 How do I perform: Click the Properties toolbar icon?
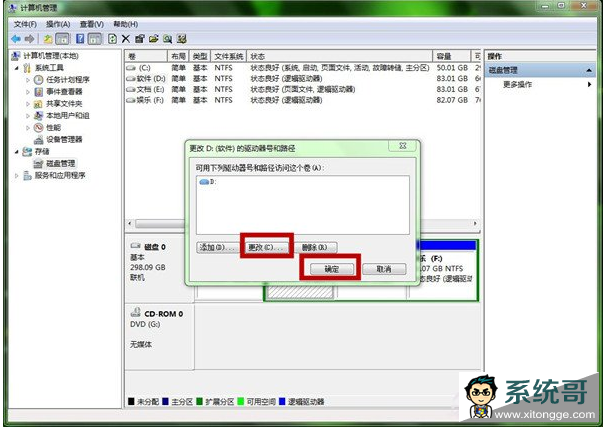click(x=139, y=39)
